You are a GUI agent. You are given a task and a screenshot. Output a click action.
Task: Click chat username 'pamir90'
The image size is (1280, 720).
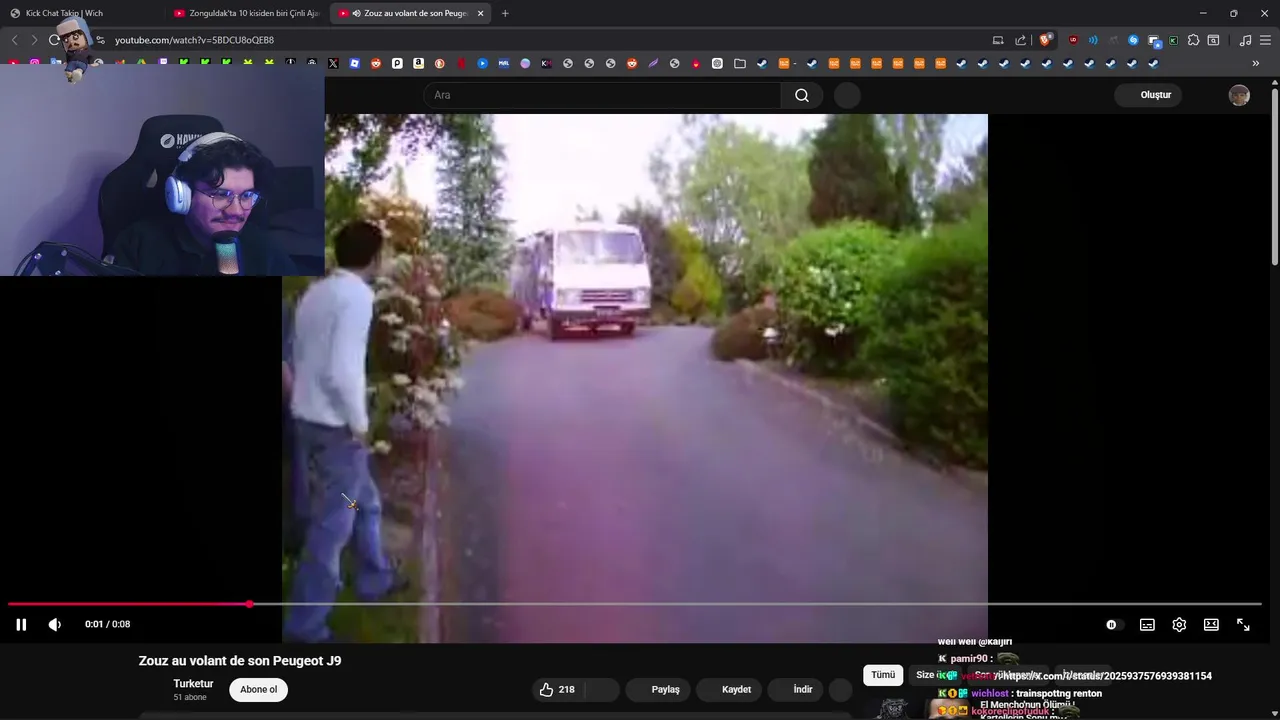(x=970, y=659)
